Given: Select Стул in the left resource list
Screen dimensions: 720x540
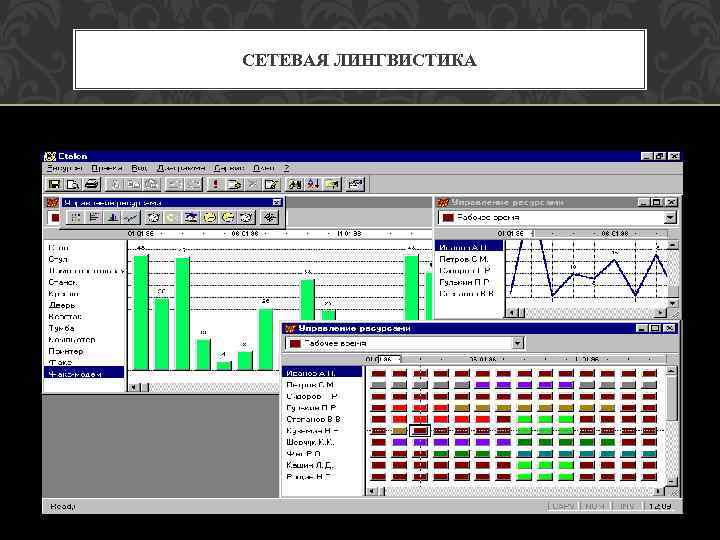Looking at the screenshot, I should pos(58,259).
